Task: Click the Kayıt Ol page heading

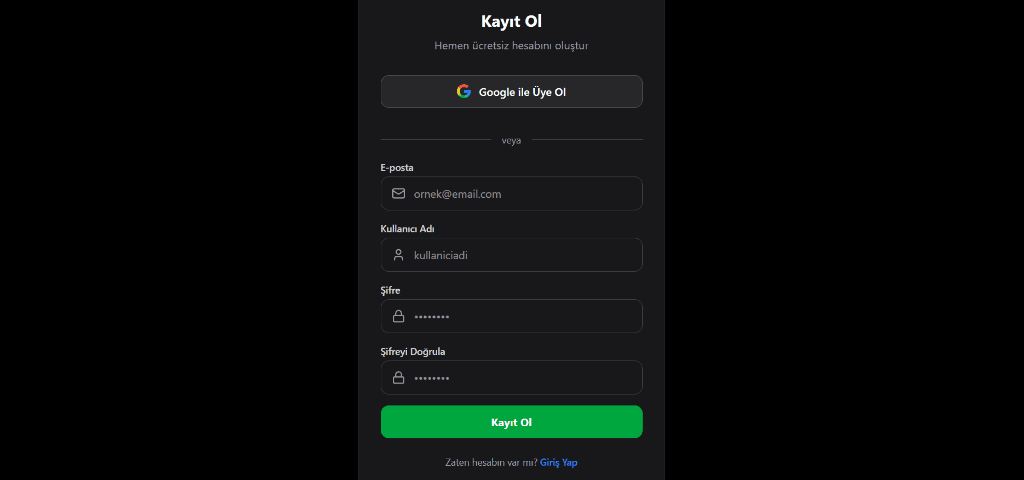Action: coord(511,21)
